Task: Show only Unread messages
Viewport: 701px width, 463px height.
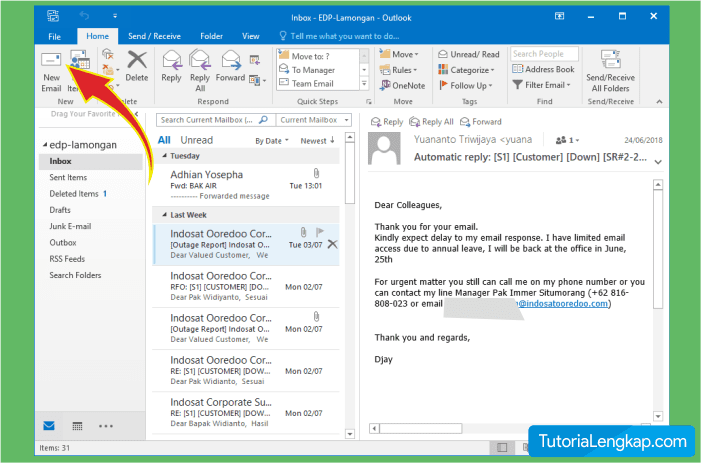Action: pos(196,140)
